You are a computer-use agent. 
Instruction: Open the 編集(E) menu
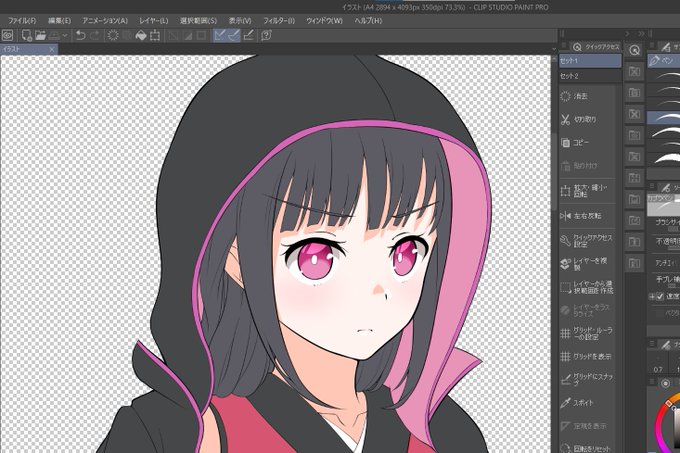59,20
